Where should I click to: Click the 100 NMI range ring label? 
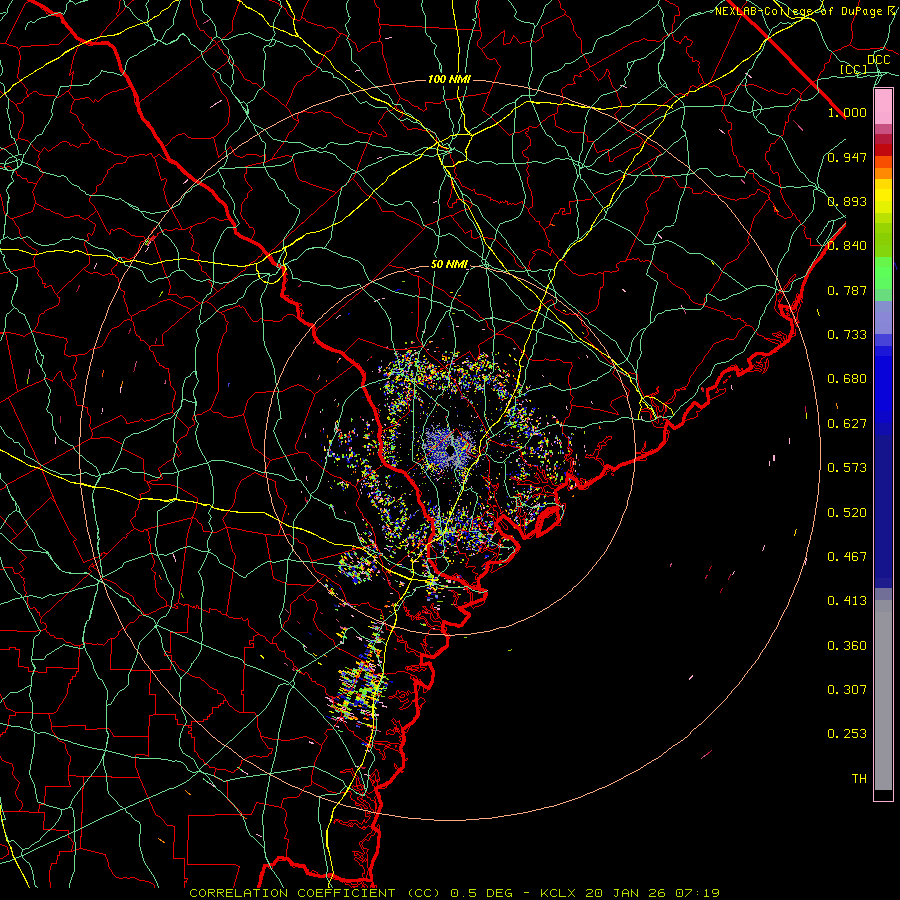point(449,79)
